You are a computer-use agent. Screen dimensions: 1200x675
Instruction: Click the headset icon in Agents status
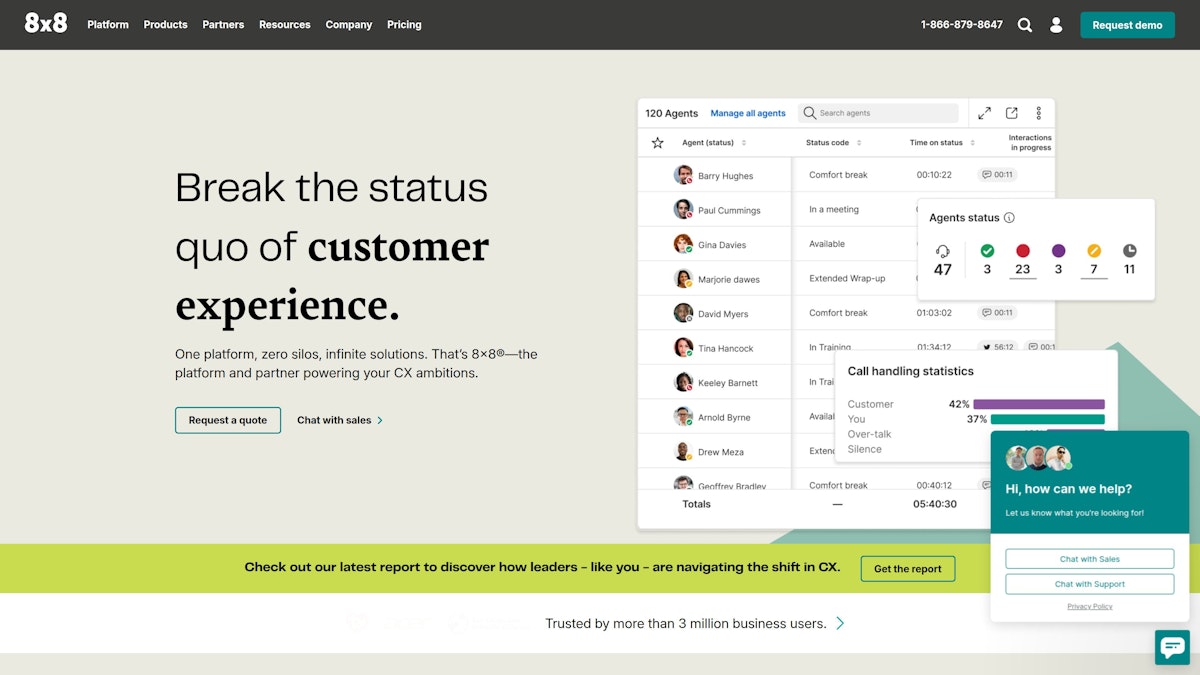point(943,251)
